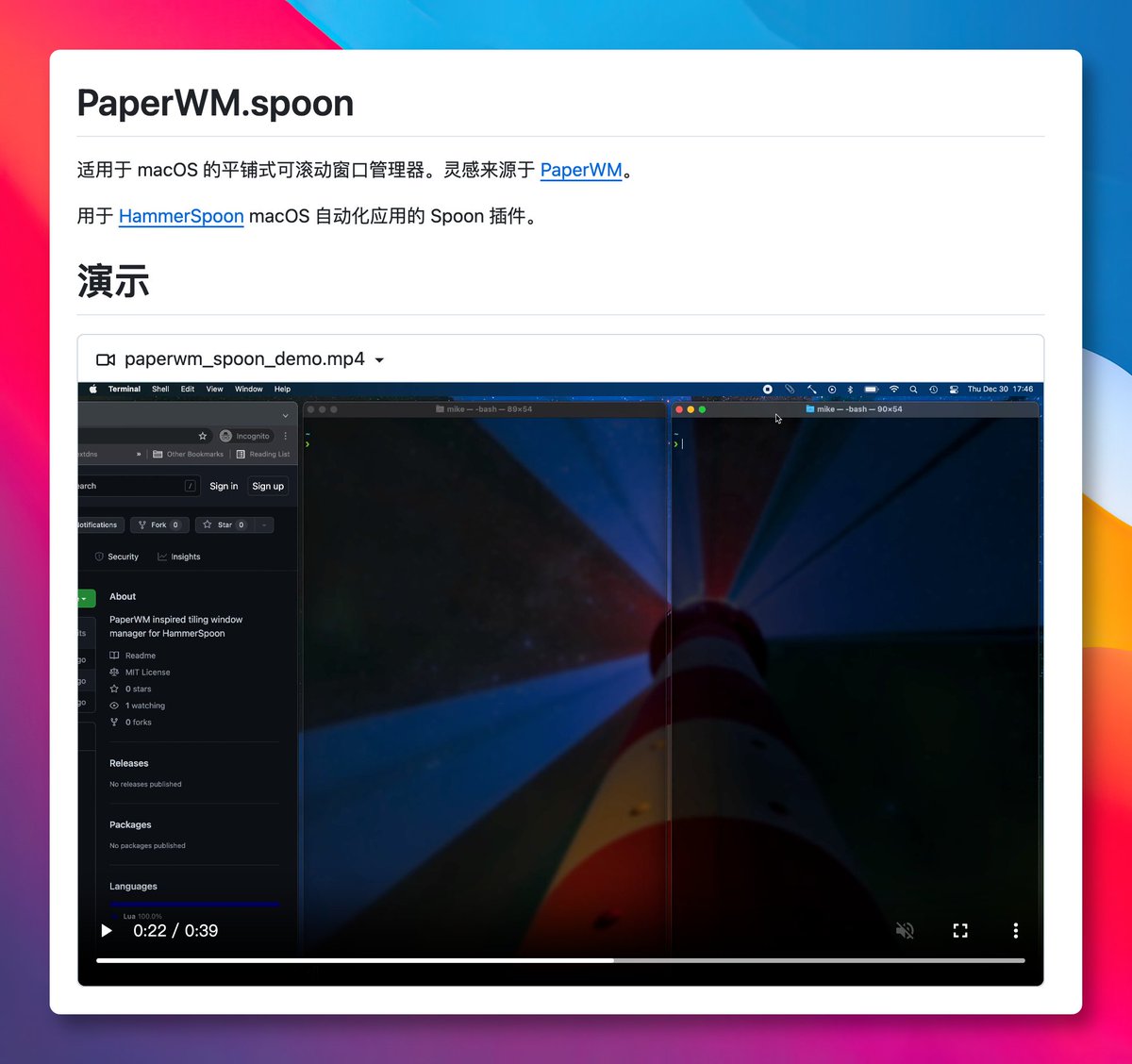The height and width of the screenshot is (1064, 1132).
Task: Click the 0 forks link
Action: [x=131, y=723]
